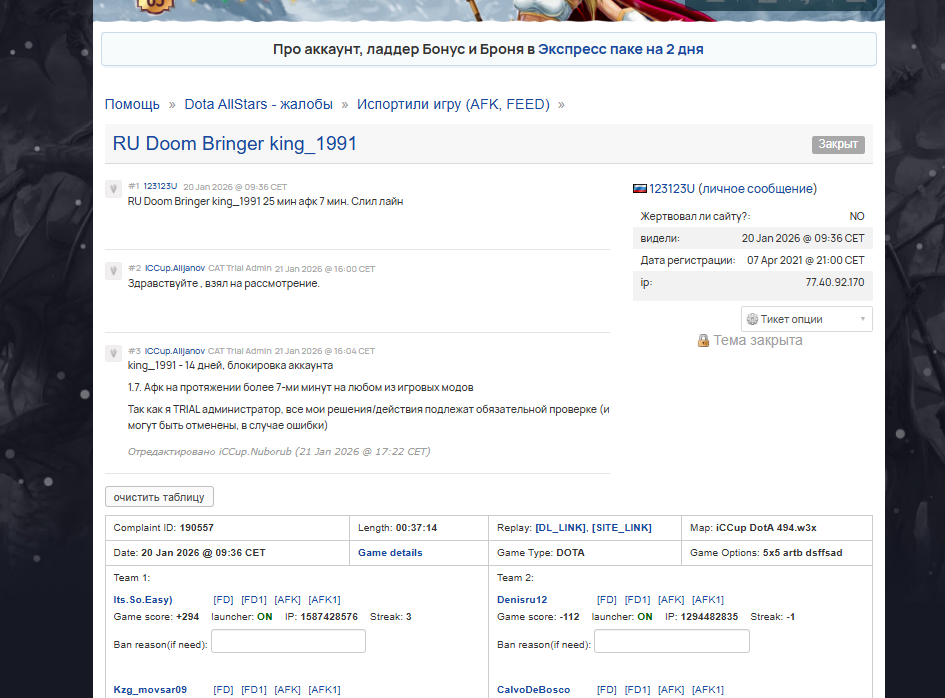Click the Закрыт status badge

[838, 144]
